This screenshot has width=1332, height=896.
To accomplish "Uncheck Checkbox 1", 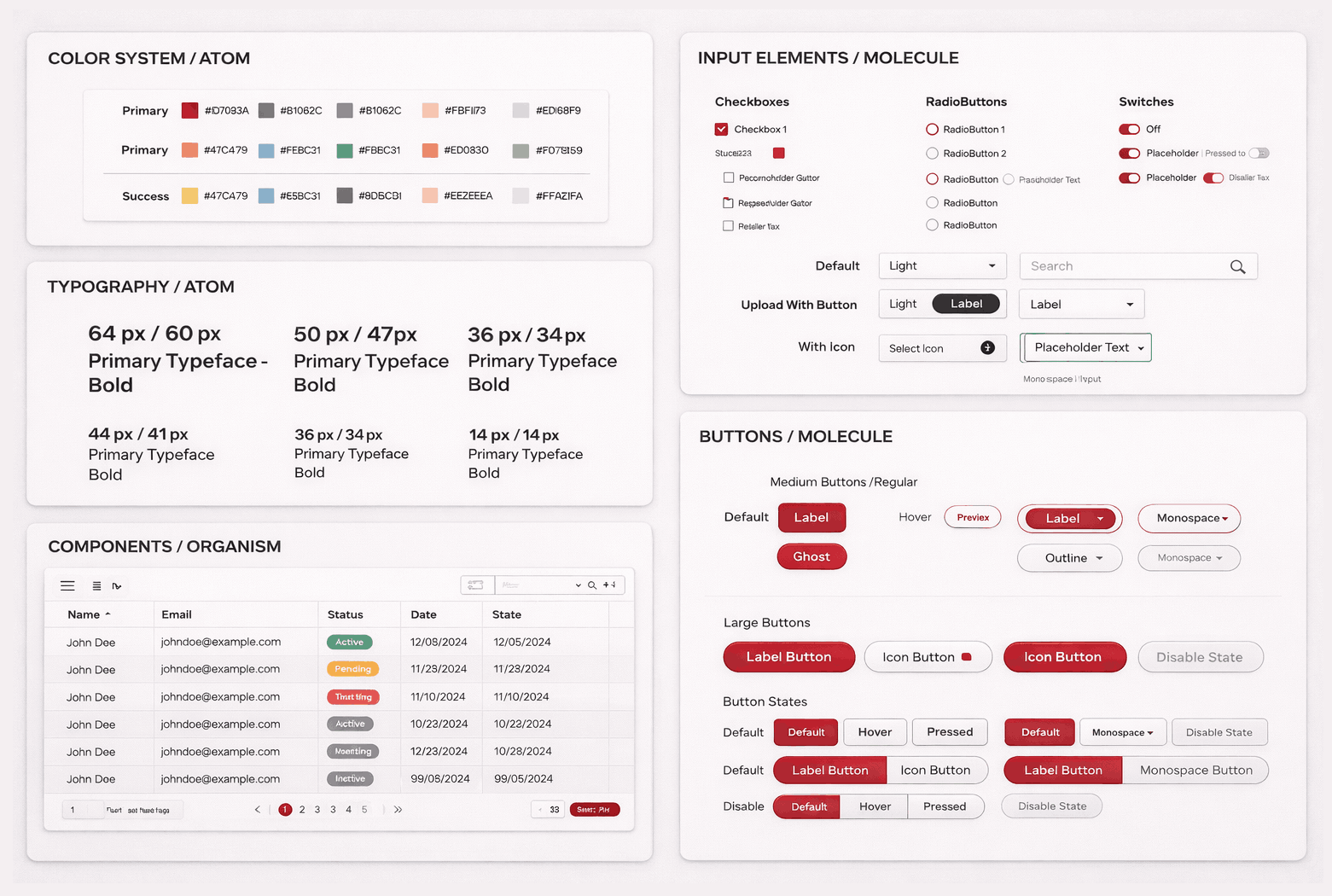I will pos(722,130).
